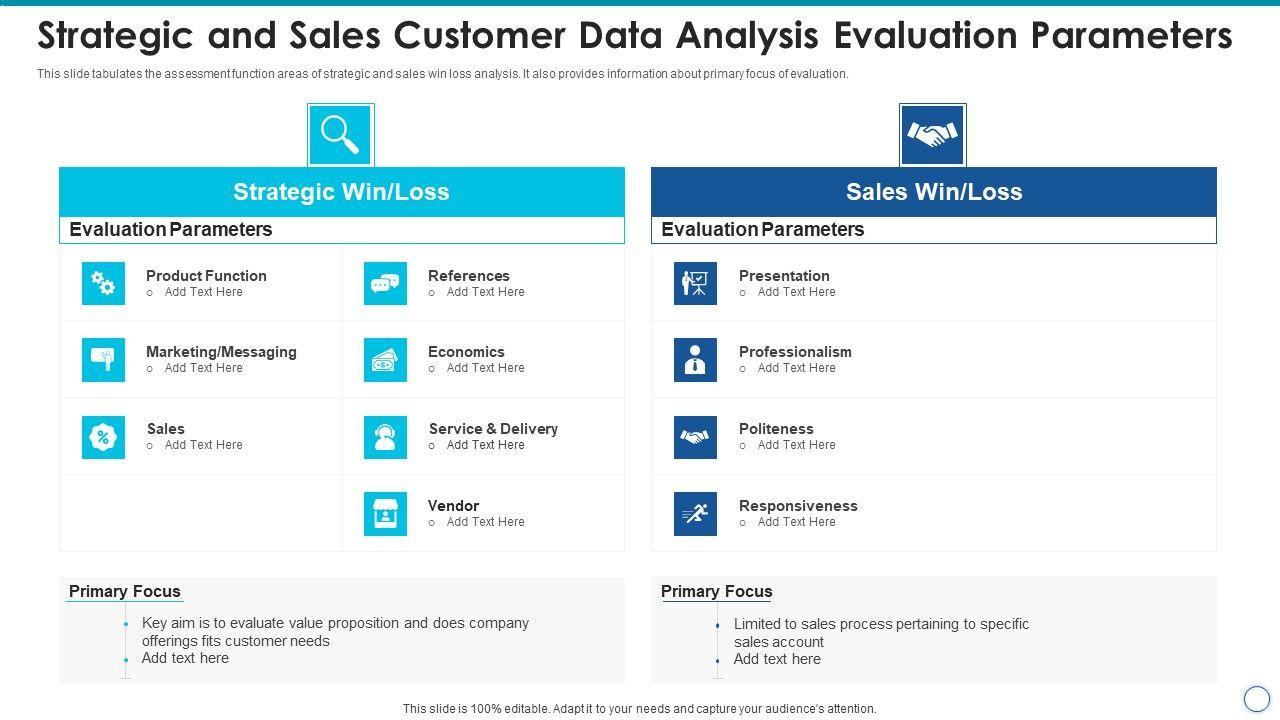The height and width of the screenshot is (720, 1280).
Task: Select the Vendor storefront icon
Action: coord(385,514)
